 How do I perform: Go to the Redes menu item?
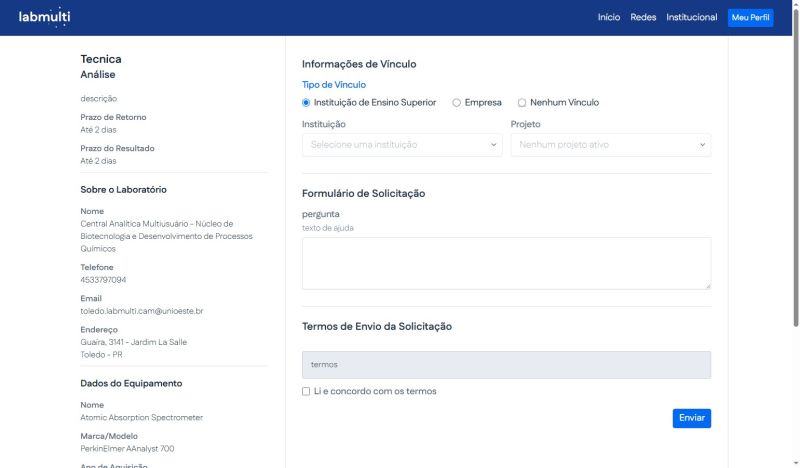(x=643, y=18)
